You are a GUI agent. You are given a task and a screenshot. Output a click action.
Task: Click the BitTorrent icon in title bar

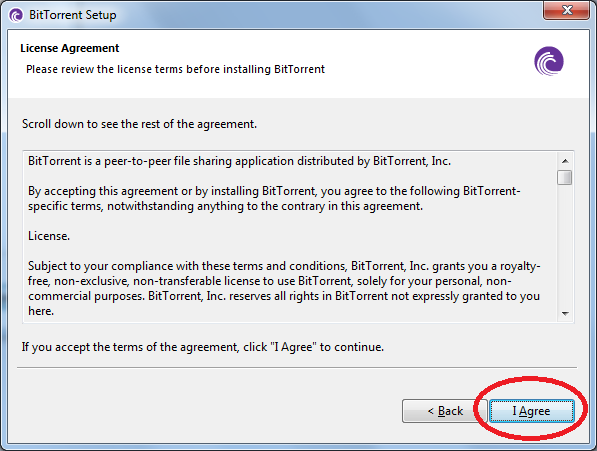(x=16, y=15)
